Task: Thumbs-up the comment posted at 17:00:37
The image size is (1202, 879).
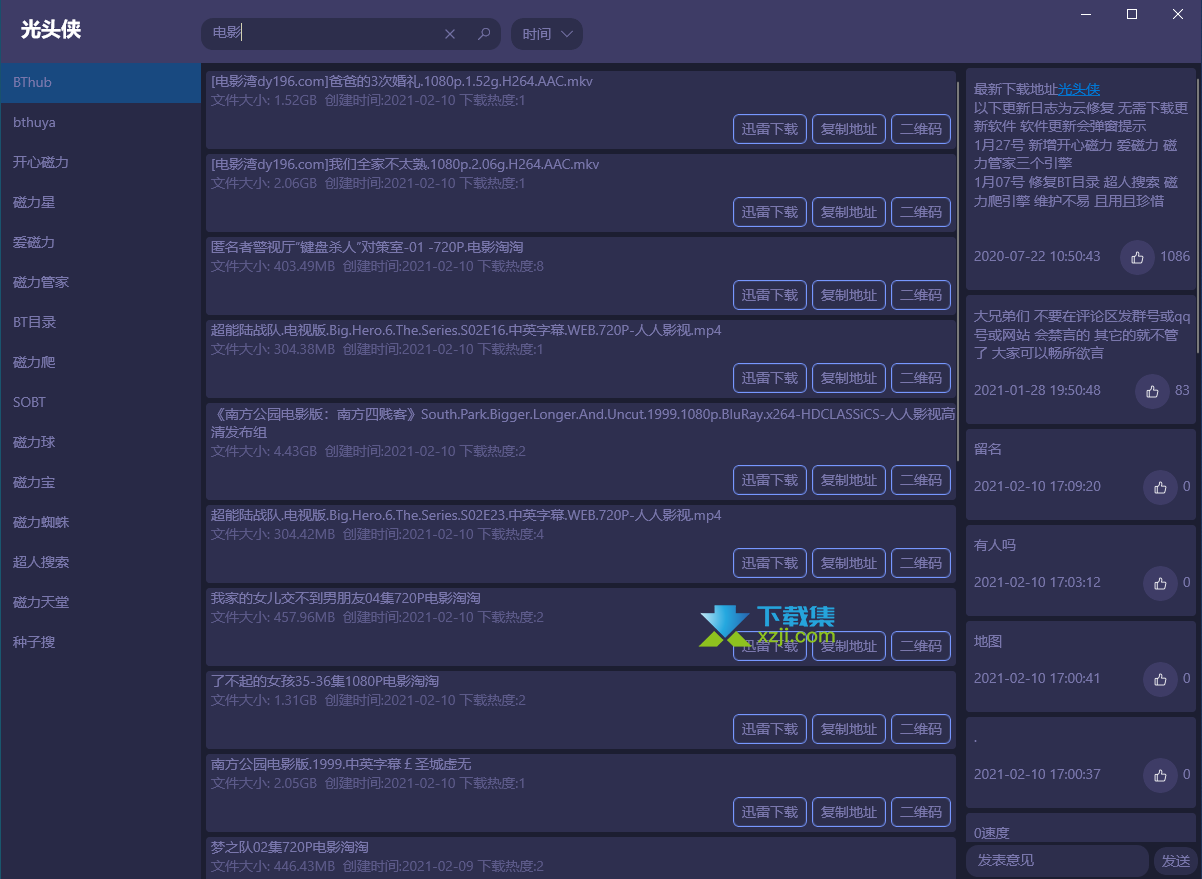Action: [x=1160, y=775]
